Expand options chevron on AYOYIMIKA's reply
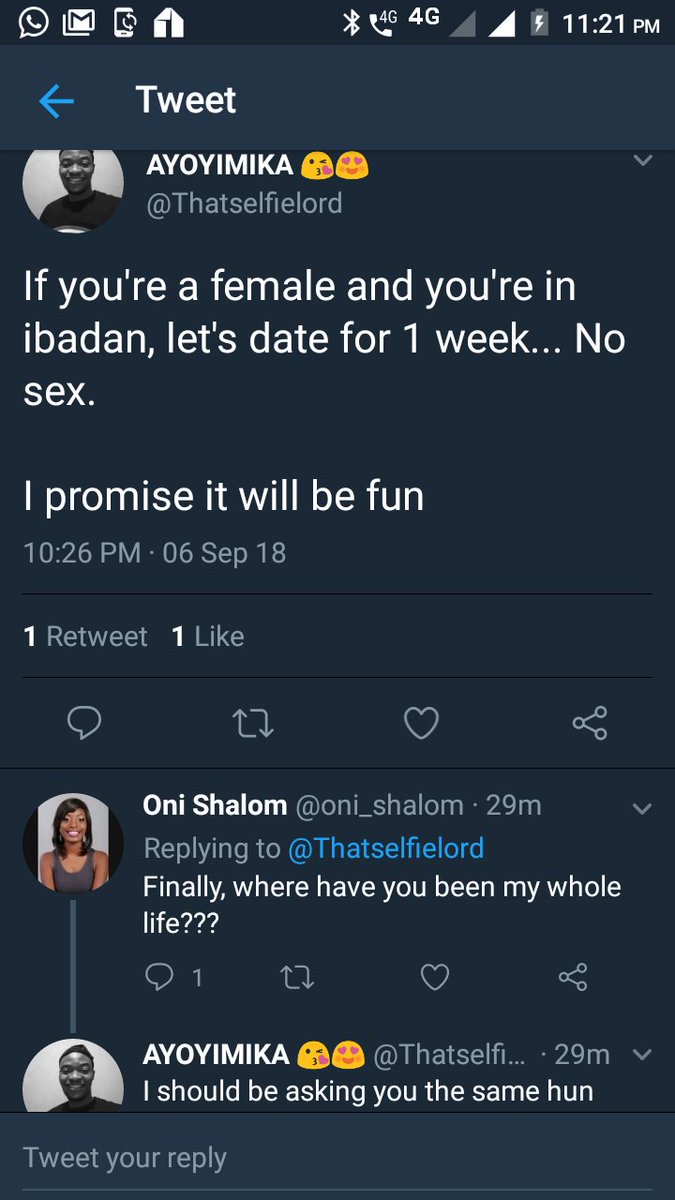 [642, 1054]
